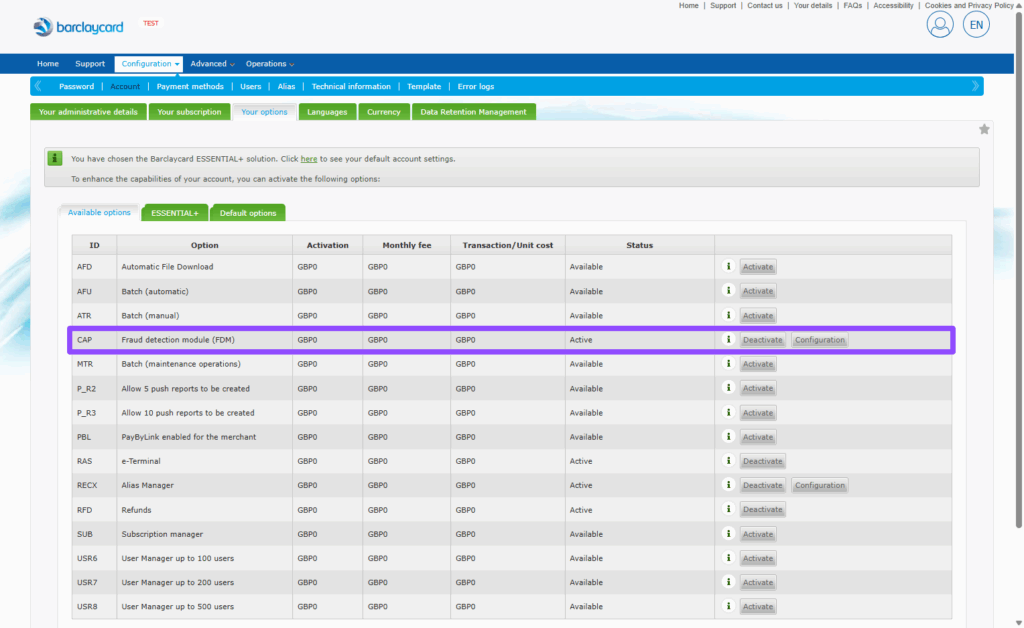Click the green information icon in notice
The image size is (1024, 628).
click(x=55, y=158)
